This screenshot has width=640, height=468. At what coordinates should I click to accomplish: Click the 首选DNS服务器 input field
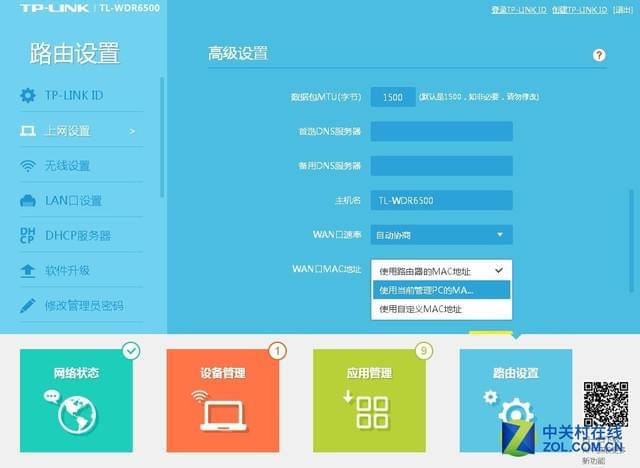coord(442,131)
